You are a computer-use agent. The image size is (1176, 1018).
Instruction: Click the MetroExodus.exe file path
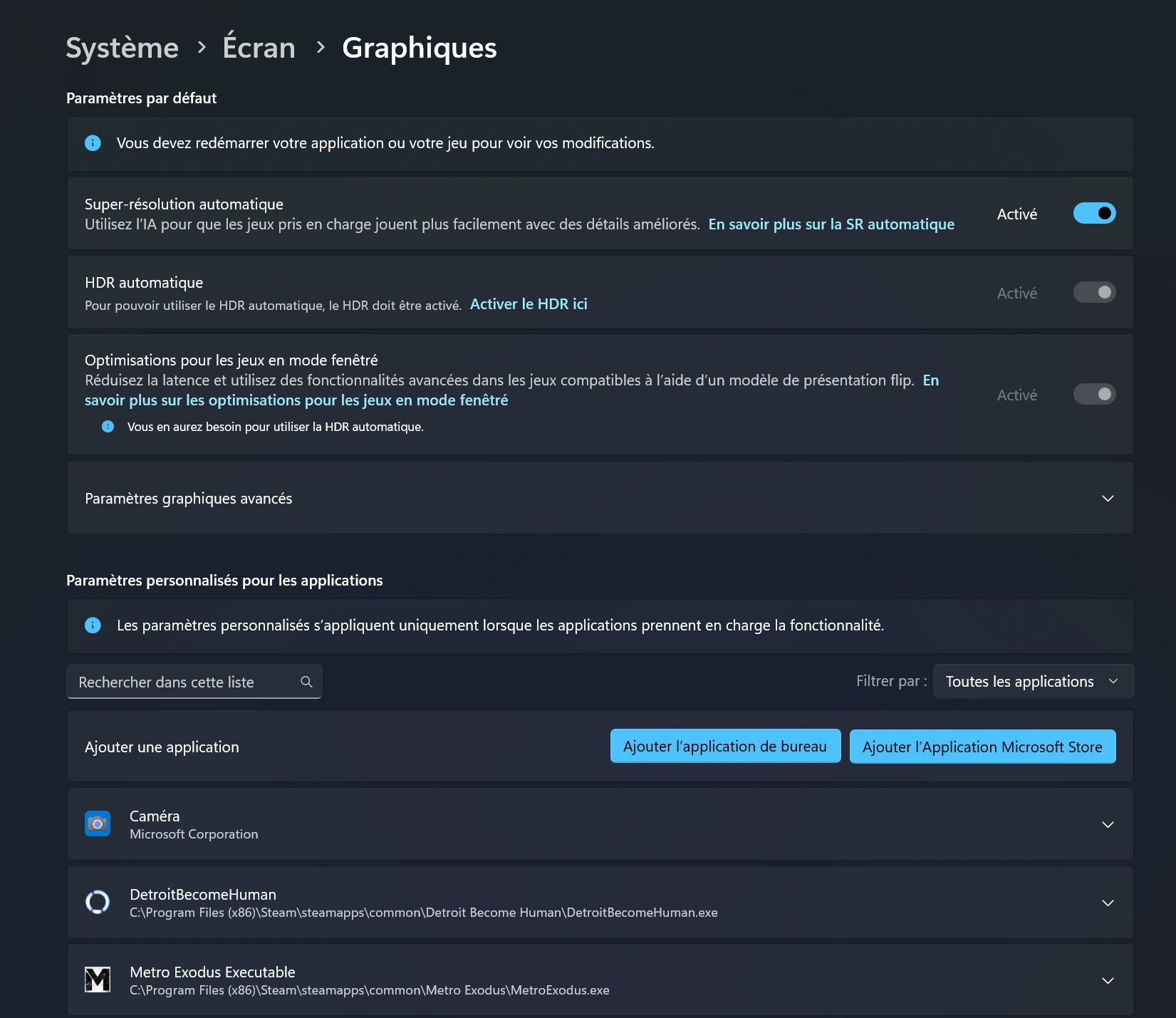click(370, 990)
